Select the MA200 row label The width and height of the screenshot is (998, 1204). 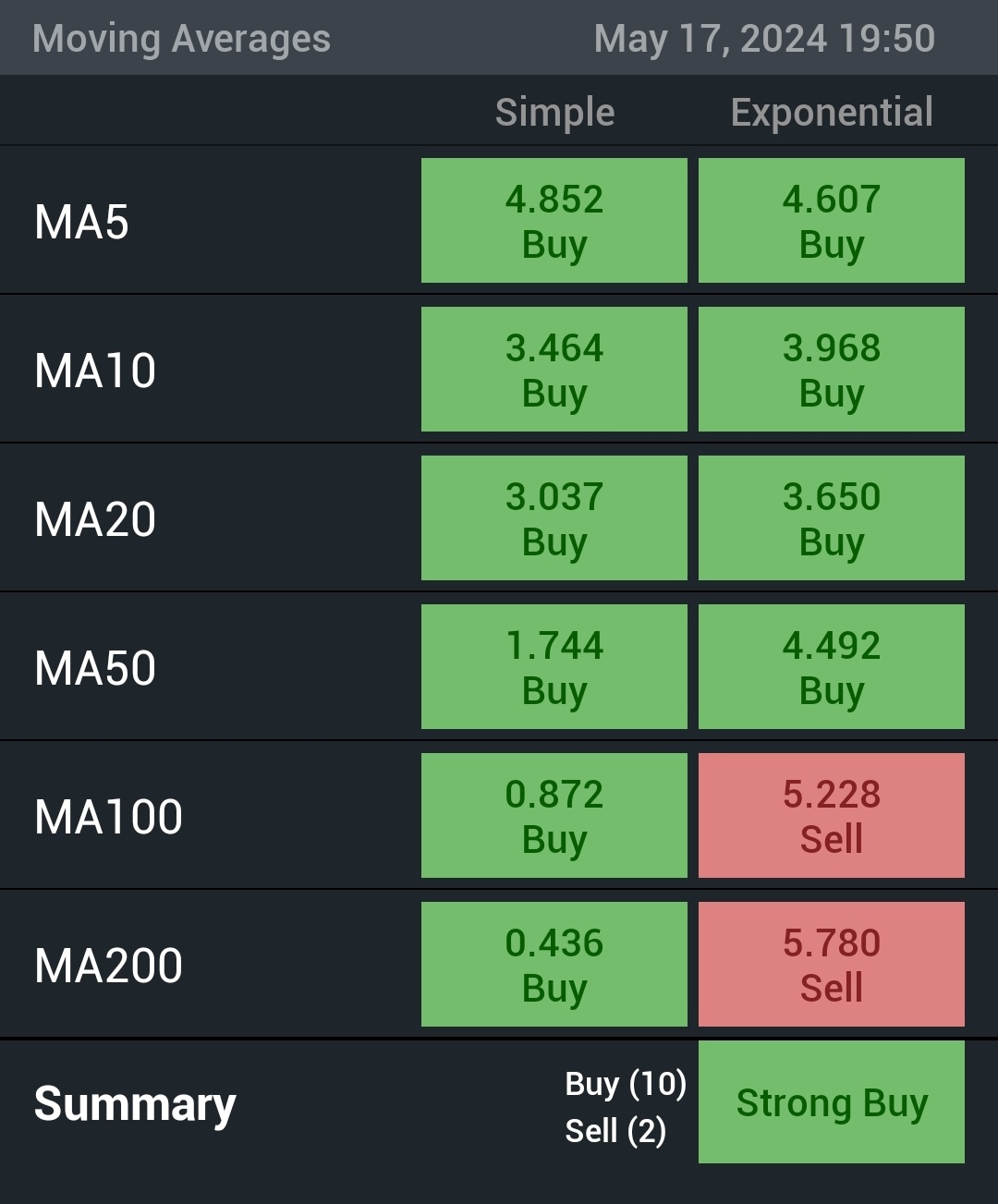[108, 966]
